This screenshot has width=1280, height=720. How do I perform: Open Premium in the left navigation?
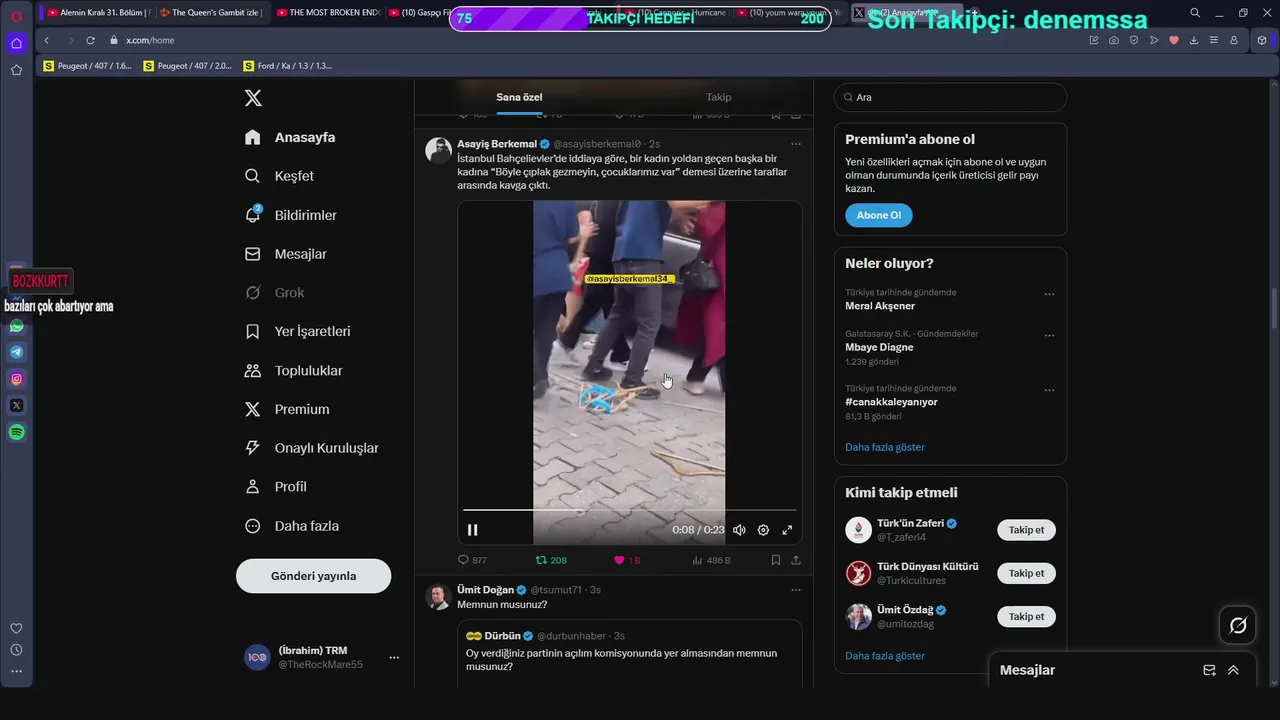[x=287, y=409]
